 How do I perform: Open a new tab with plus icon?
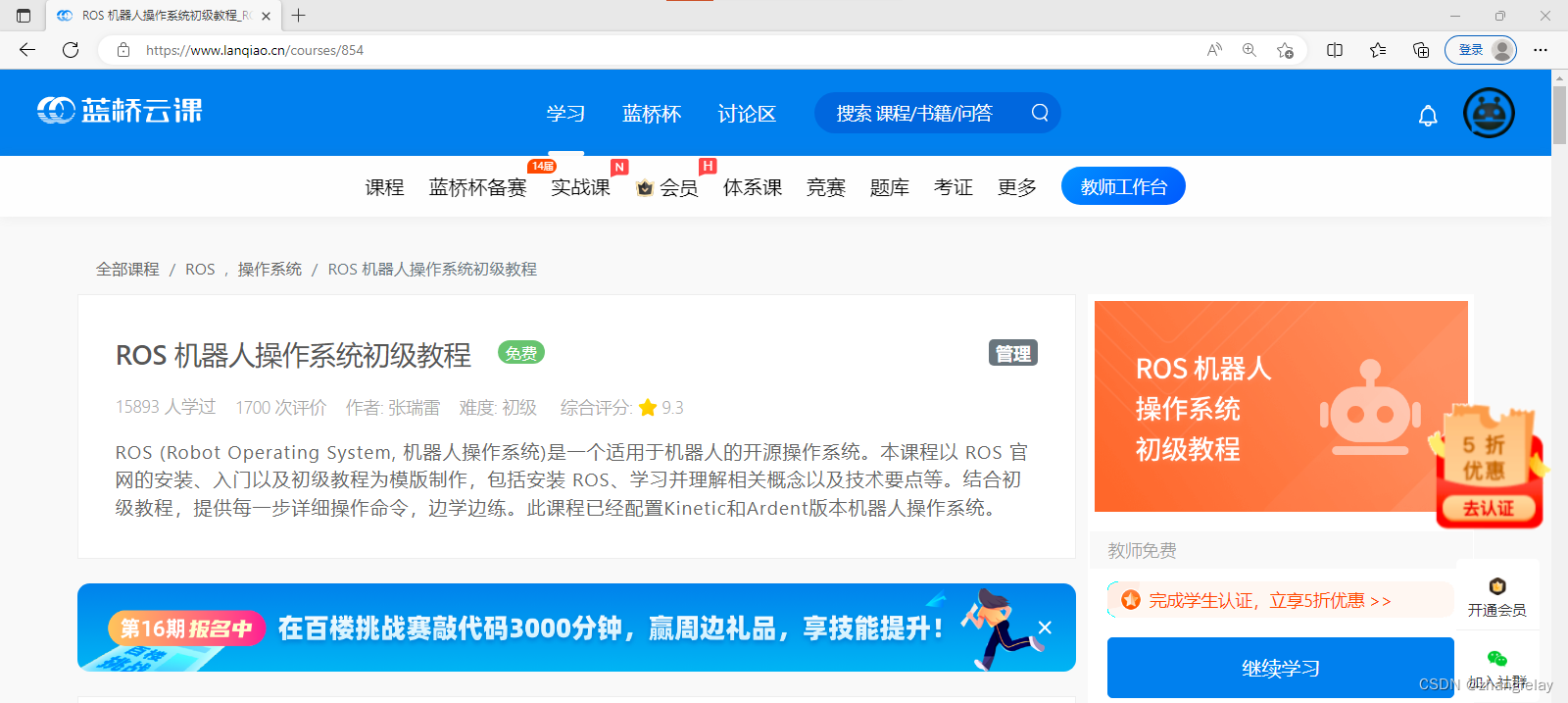299,16
